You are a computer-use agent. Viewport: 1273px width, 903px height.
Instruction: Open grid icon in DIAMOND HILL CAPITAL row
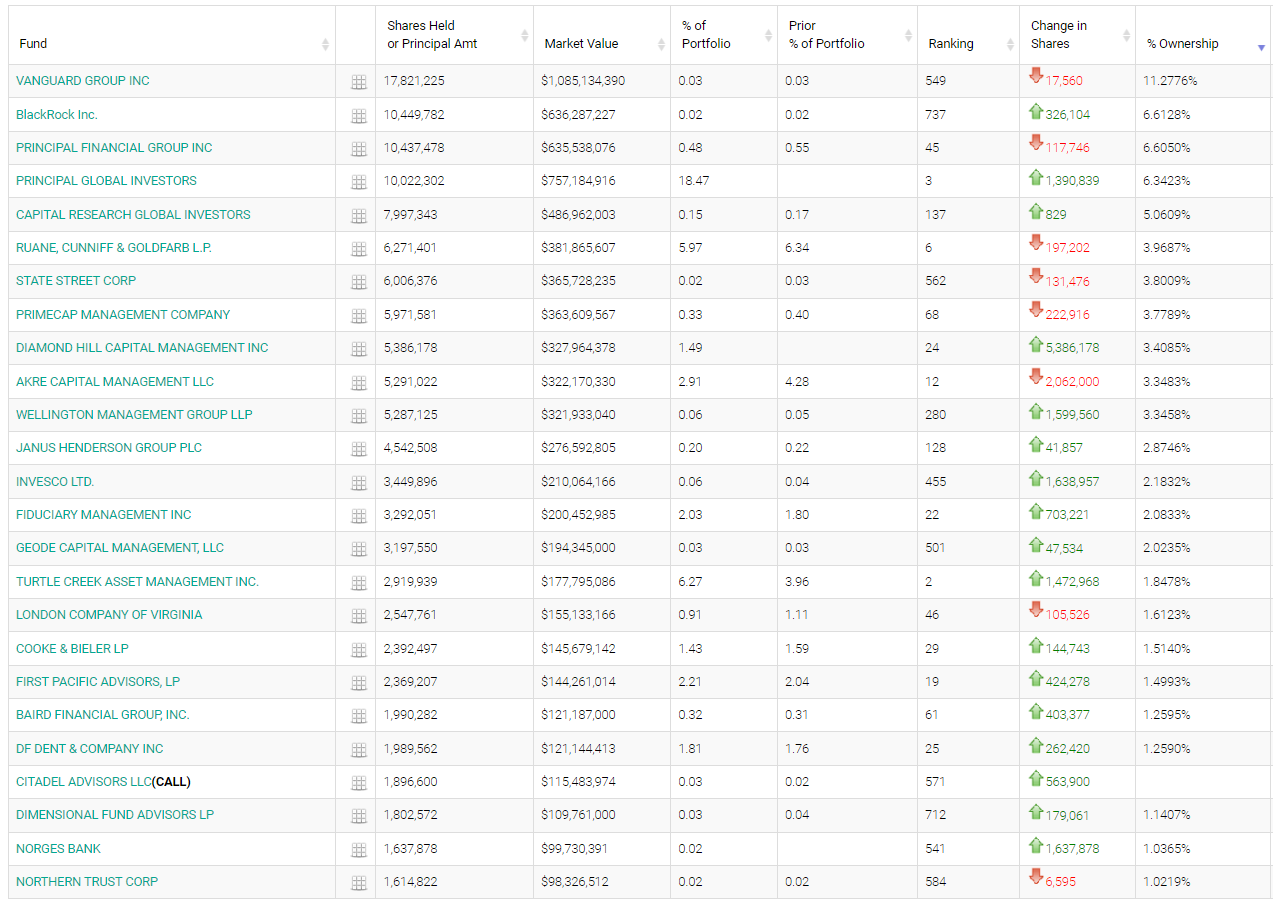pyautogui.click(x=359, y=349)
